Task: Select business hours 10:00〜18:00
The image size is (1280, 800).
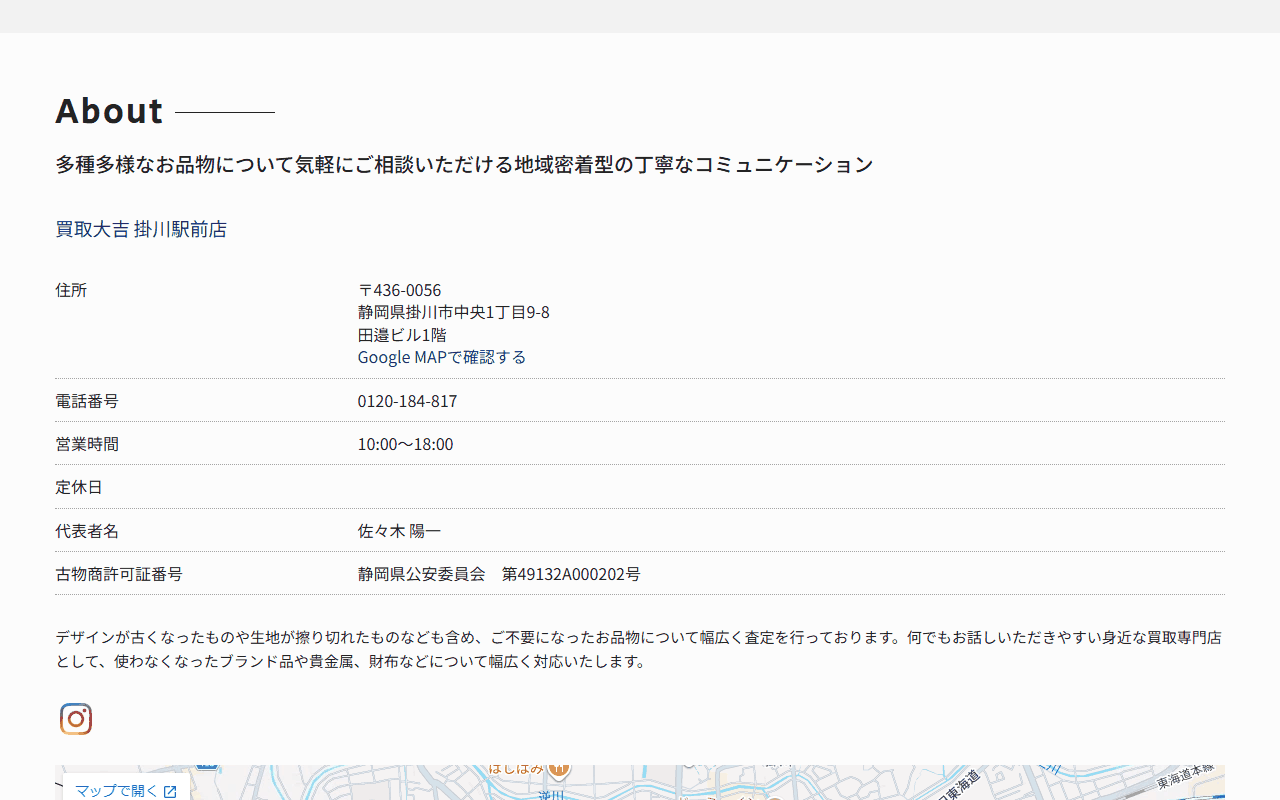Action: click(x=405, y=444)
